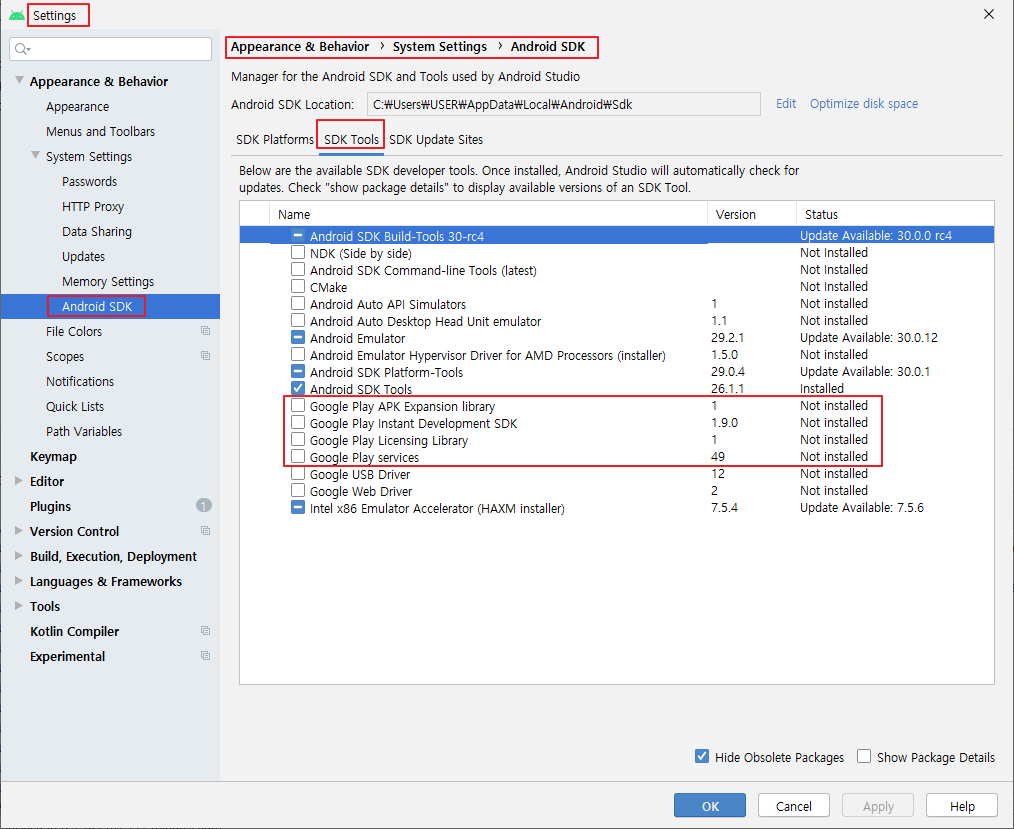Close the Settings dialog

pyautogui.click(x=989, y=14)
